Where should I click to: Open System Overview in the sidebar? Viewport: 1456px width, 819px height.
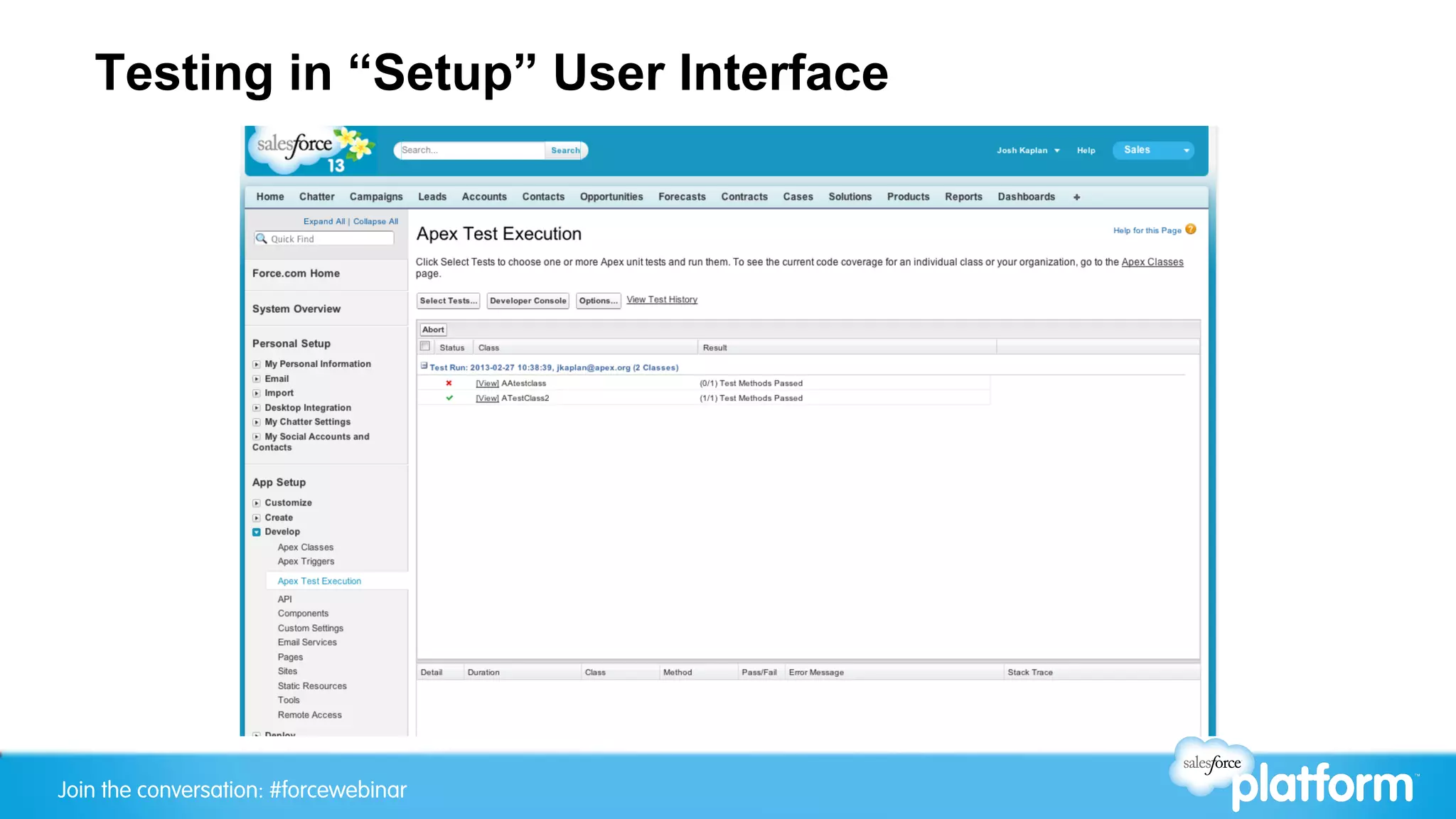point(296,309)
